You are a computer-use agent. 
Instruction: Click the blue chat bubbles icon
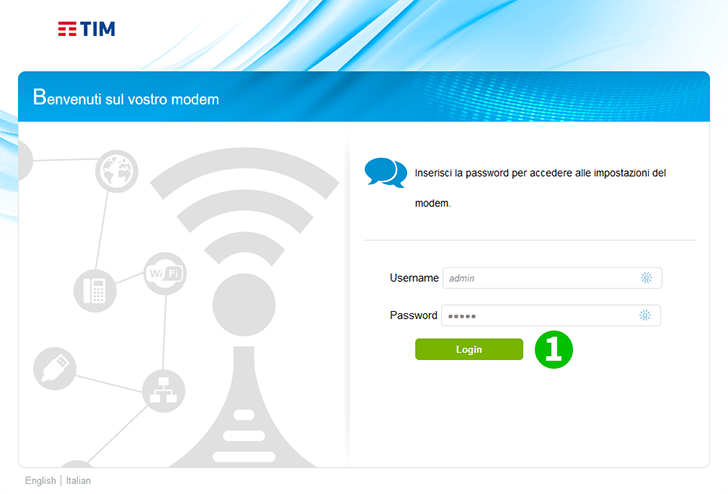coord(386,173)
